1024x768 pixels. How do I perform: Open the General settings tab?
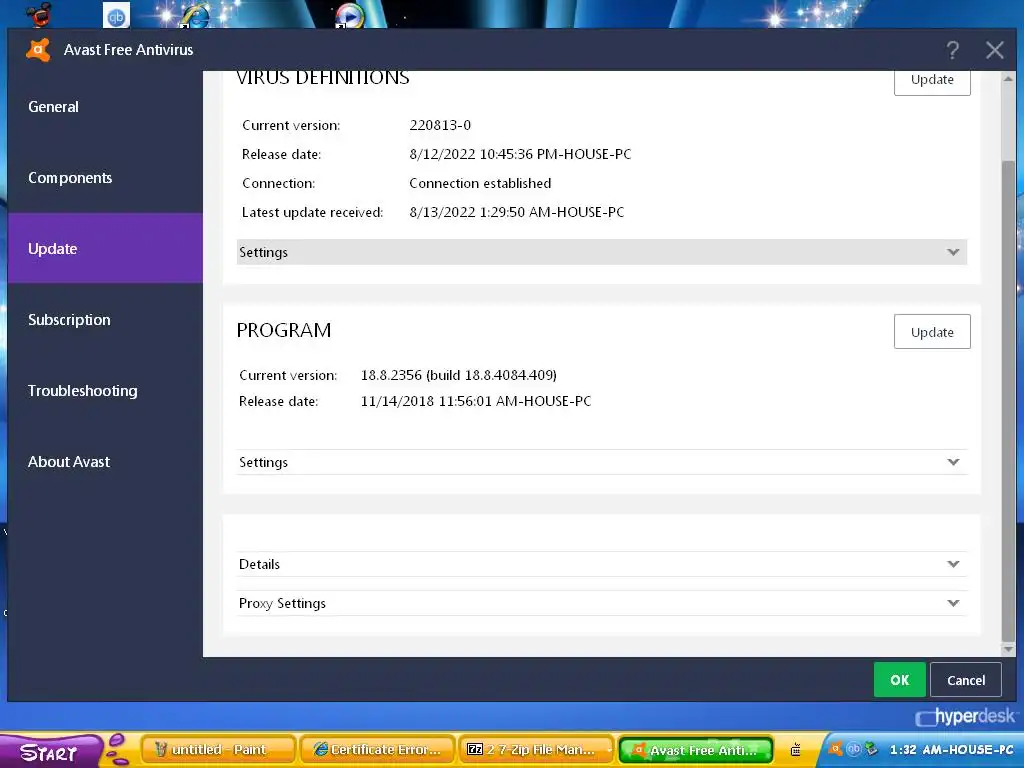[105, 106]
